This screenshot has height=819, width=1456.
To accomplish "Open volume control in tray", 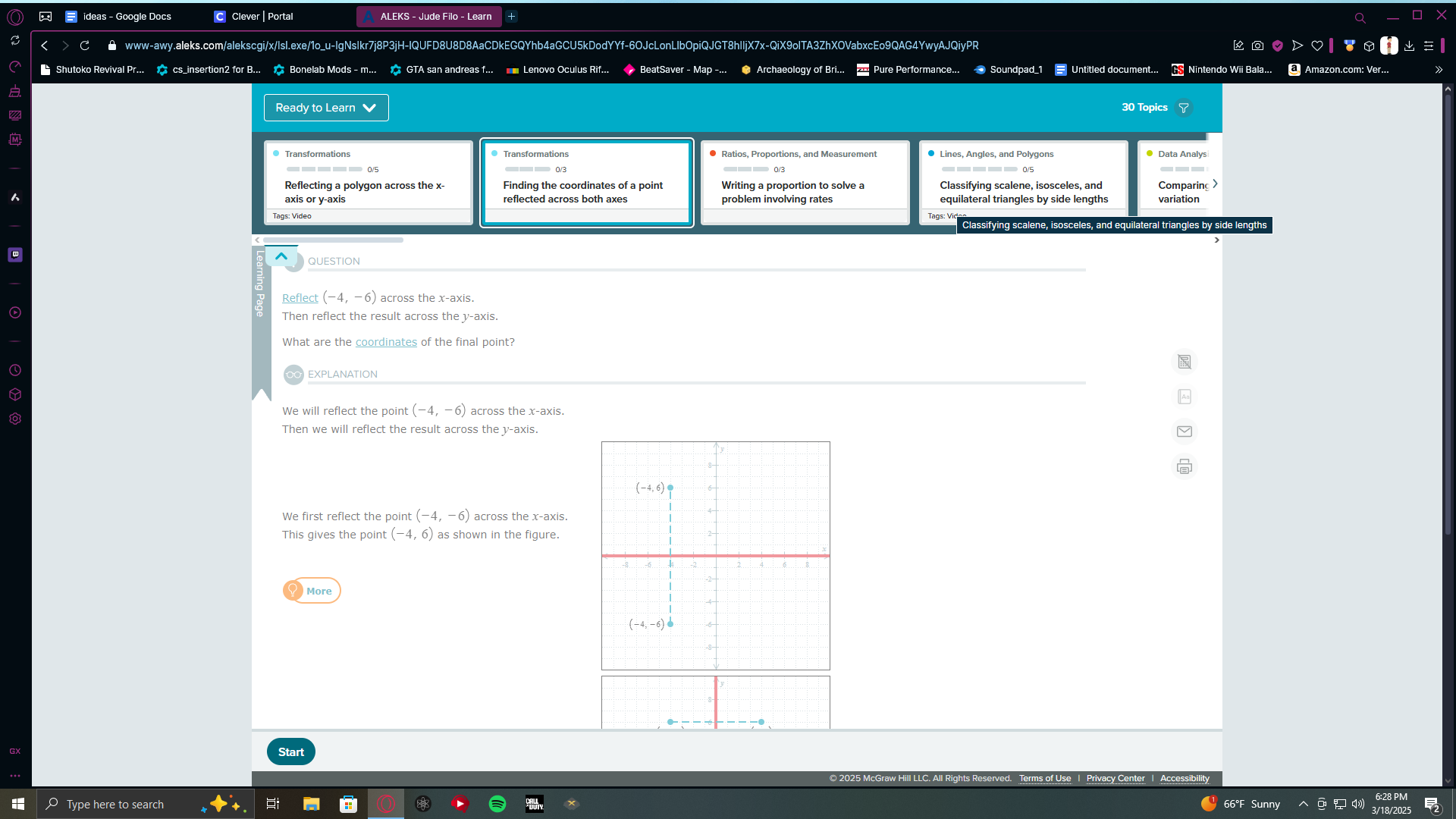I will coord(1358,804).
